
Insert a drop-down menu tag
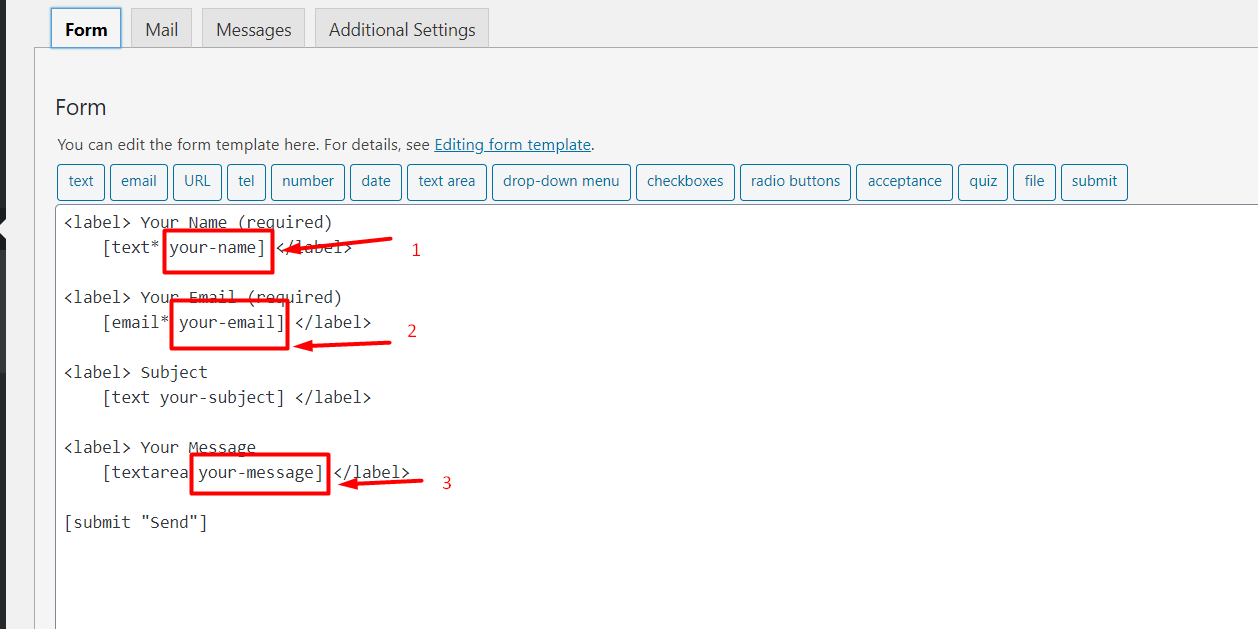pyautogui.click(x=561, y=182)
